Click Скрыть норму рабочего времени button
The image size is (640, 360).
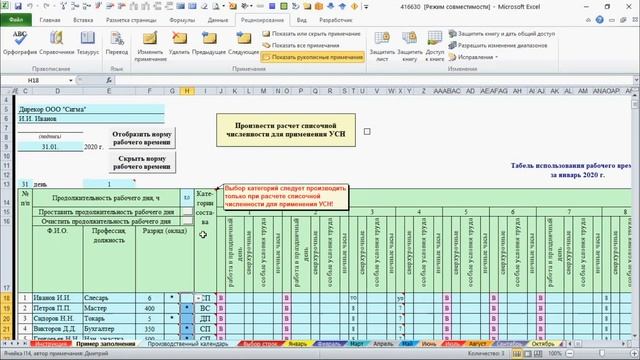pos(142,162)
